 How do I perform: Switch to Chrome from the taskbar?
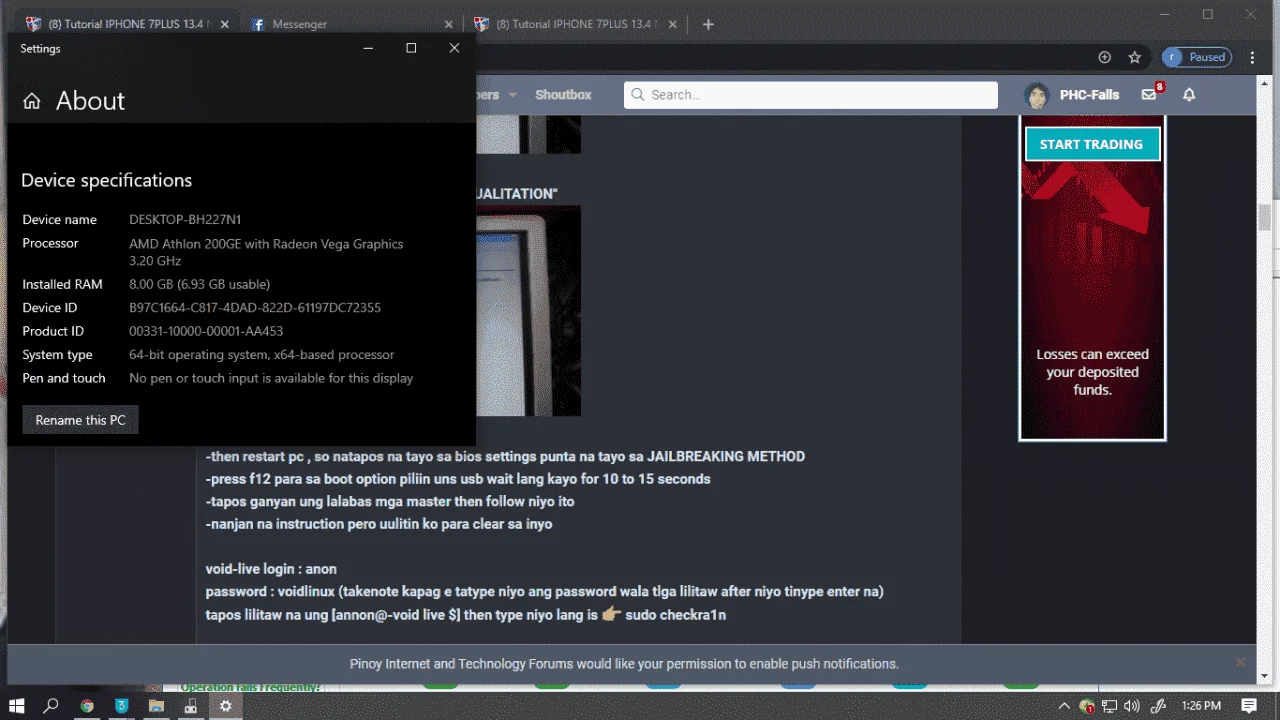tap(87, 706)
